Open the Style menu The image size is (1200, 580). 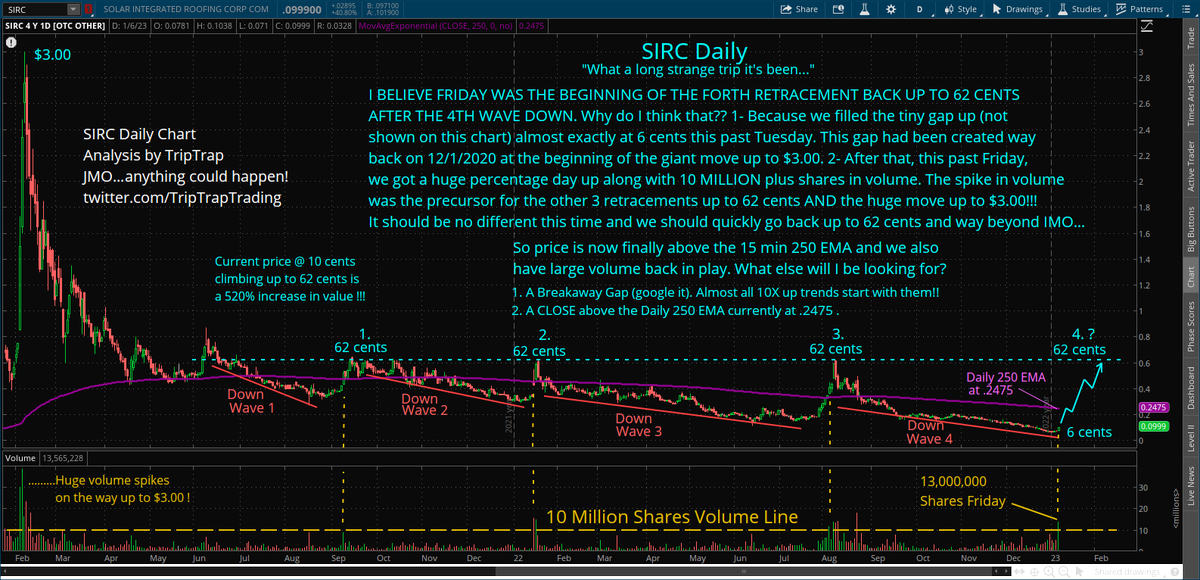tap(960, 9)
